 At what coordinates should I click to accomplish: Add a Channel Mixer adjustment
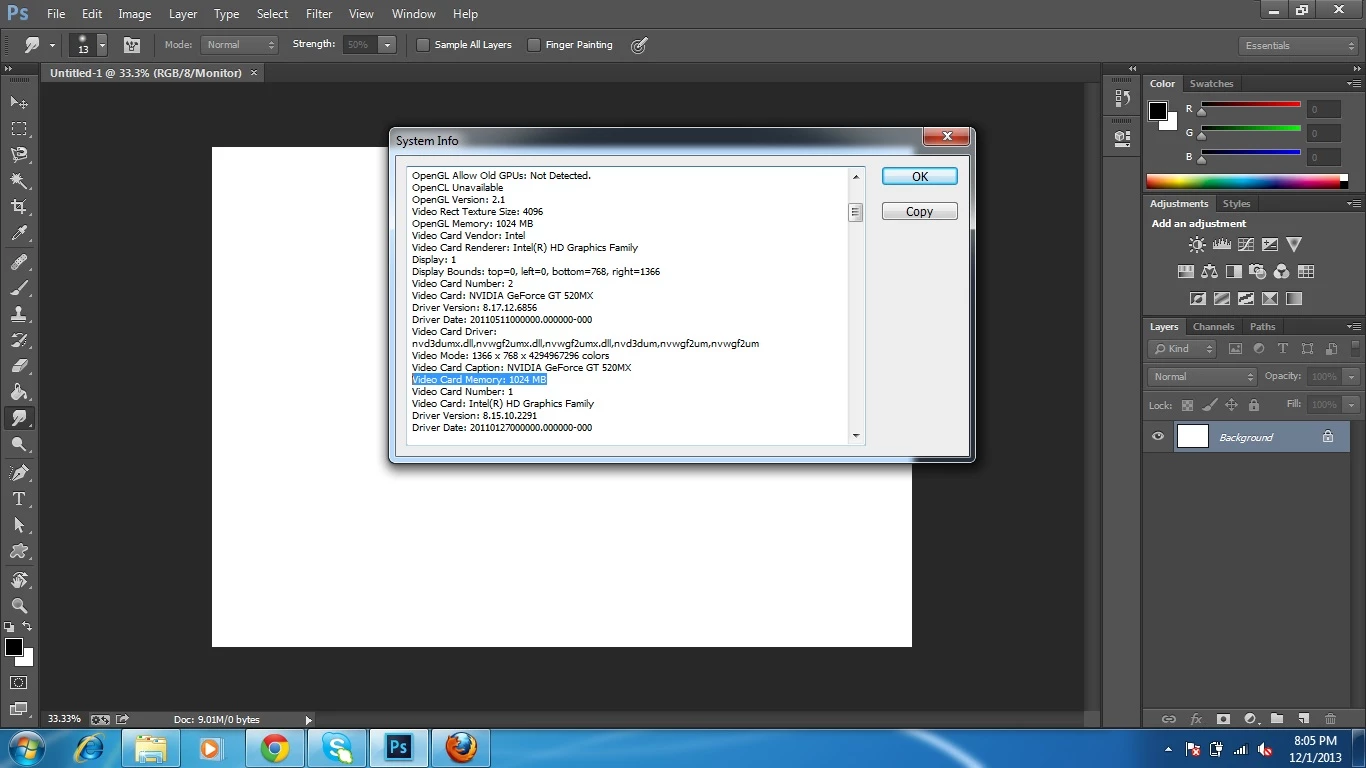[x=1281, y=271]
